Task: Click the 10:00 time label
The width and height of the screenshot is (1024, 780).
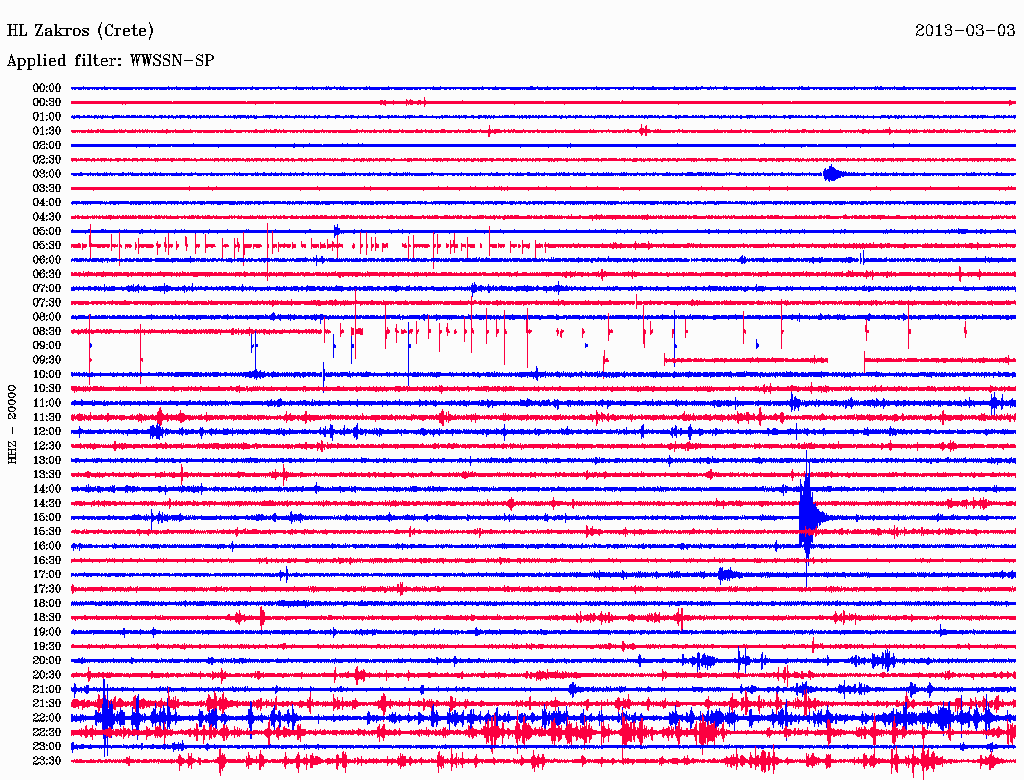Action: [x=47, y=374]
